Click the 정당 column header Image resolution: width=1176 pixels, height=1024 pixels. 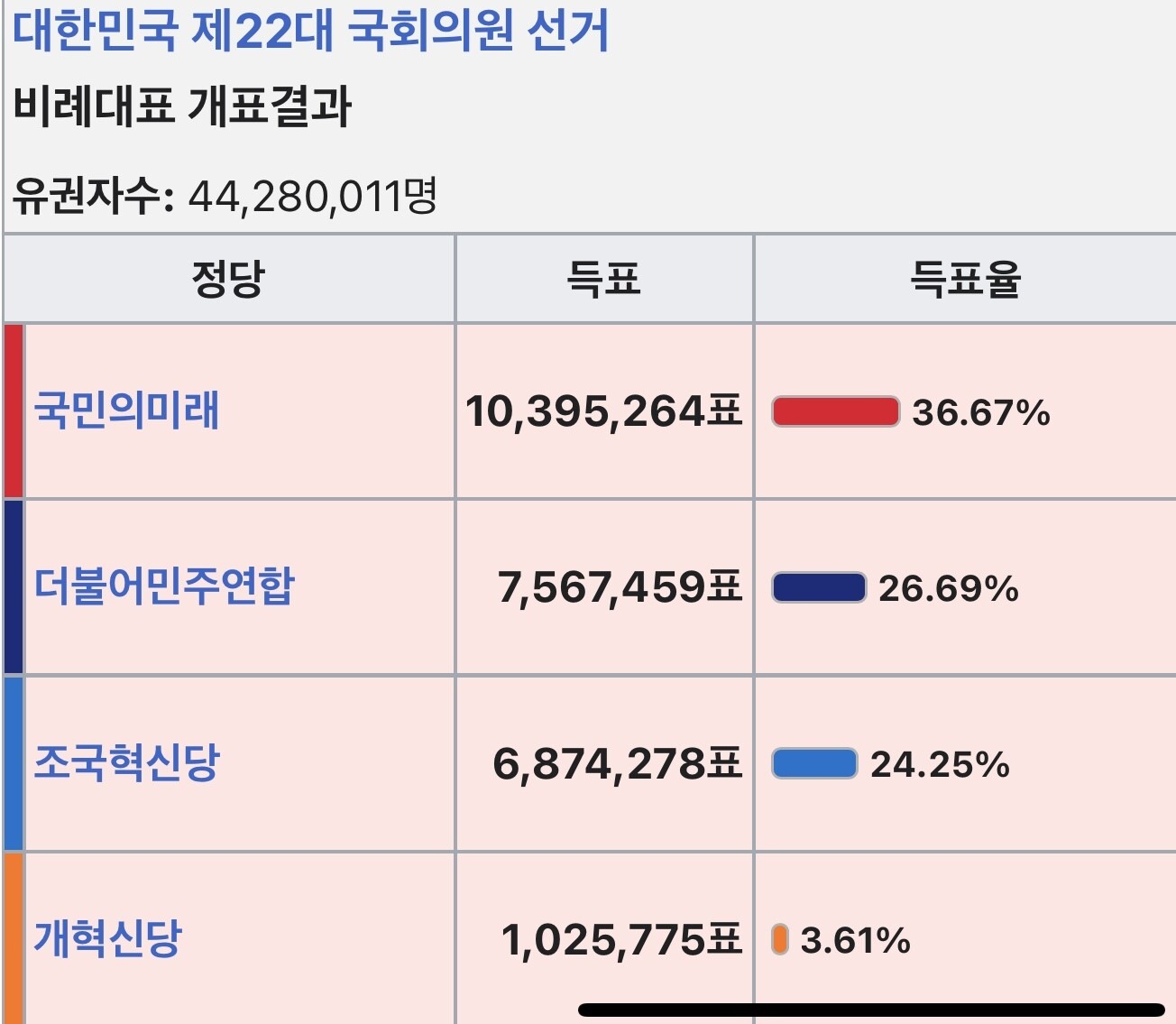click(x=228, y=279)
